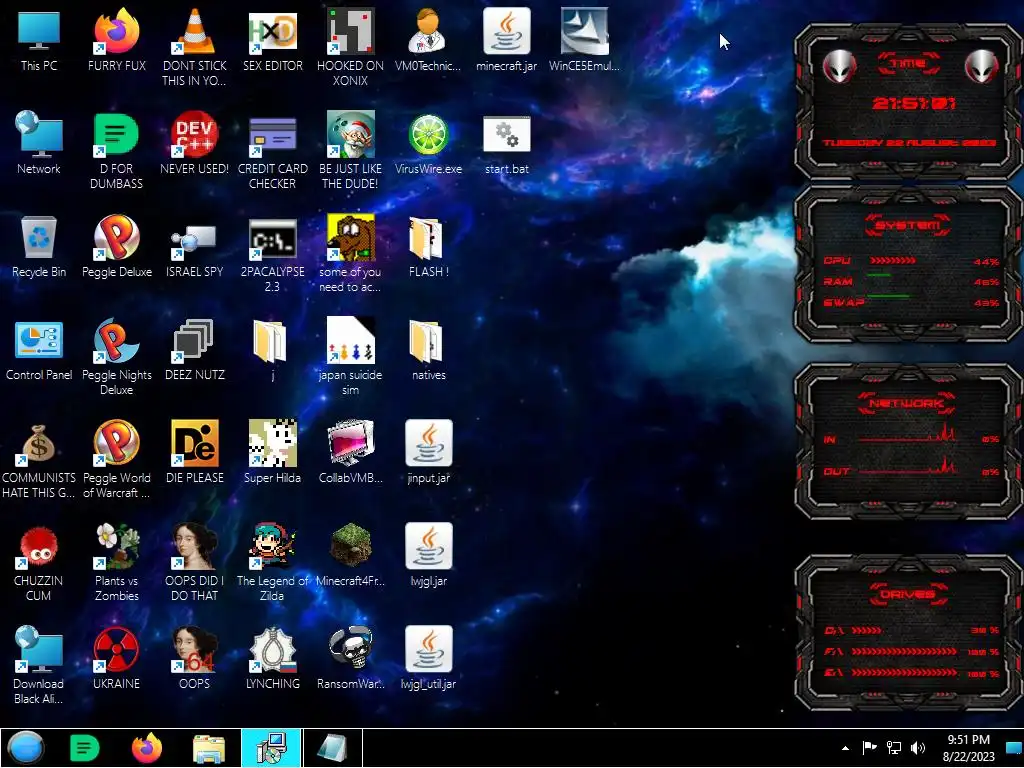Select the lwjgl_util.jar file
Screen dimensions: 1024x768
click(x=428, y=658)
